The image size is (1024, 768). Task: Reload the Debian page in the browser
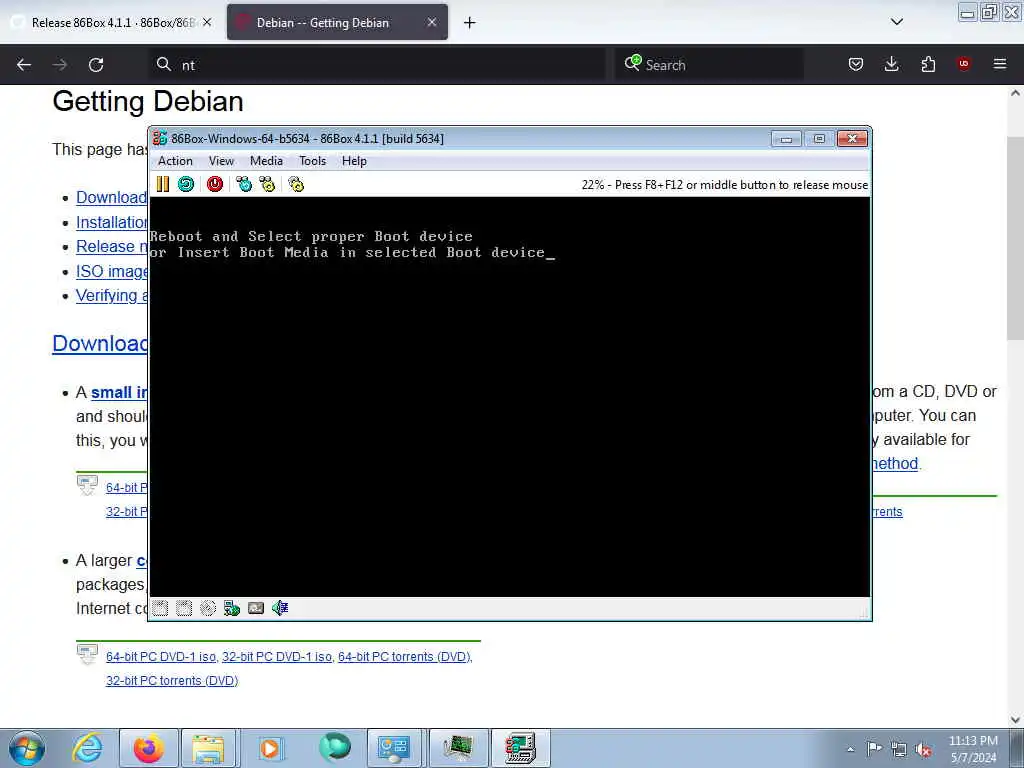coord(96,65)
